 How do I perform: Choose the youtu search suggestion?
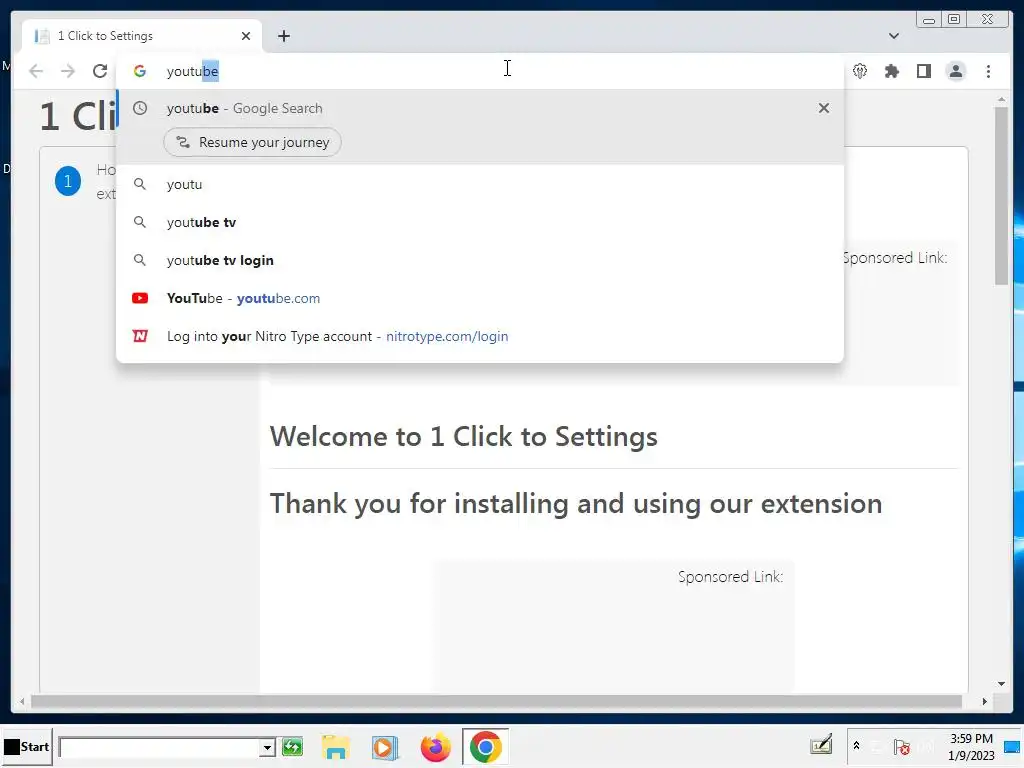click(x=480, y=184)
